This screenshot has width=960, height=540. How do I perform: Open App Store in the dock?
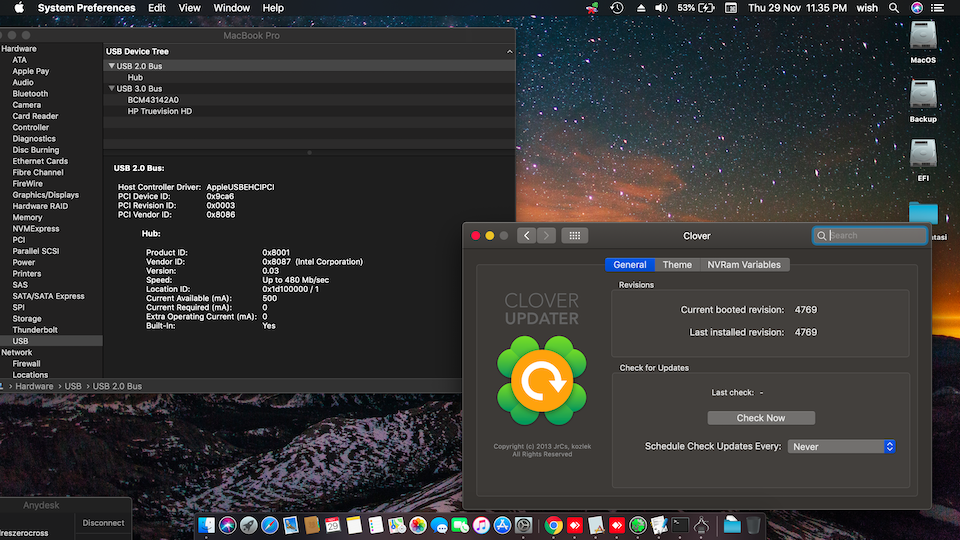[502, 525]
